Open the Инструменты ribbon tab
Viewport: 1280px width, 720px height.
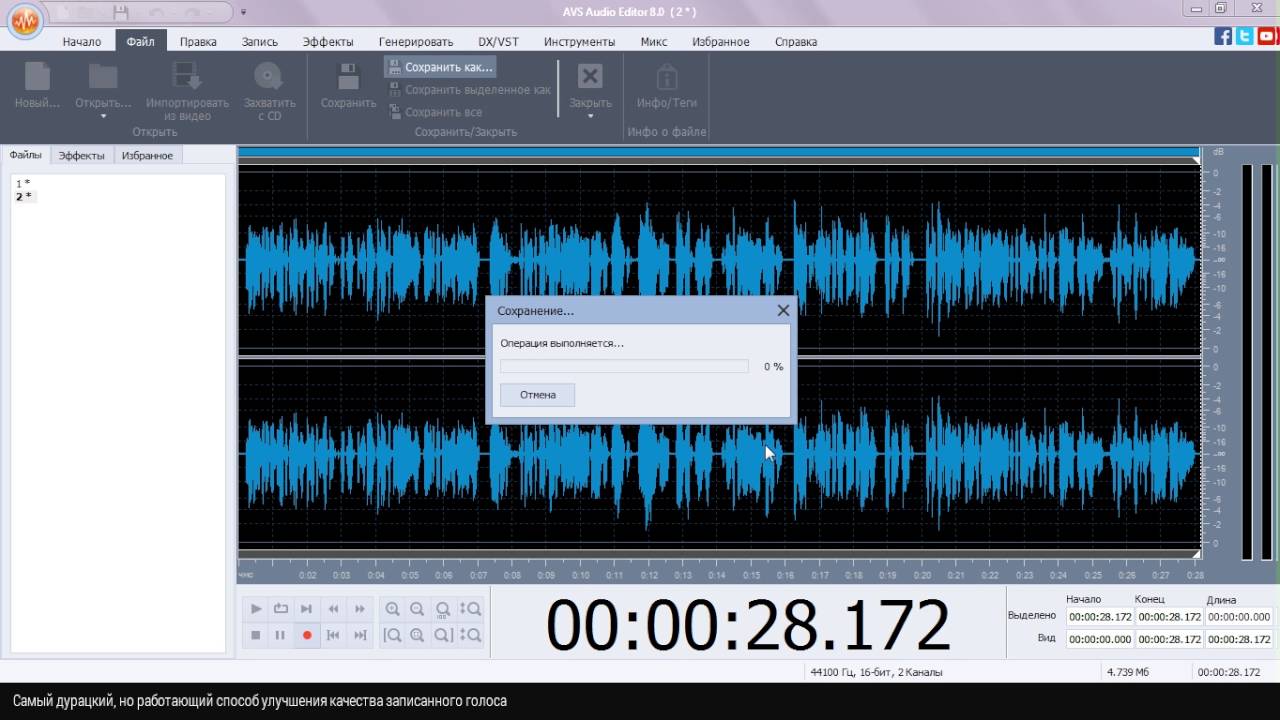pos(579,42)
